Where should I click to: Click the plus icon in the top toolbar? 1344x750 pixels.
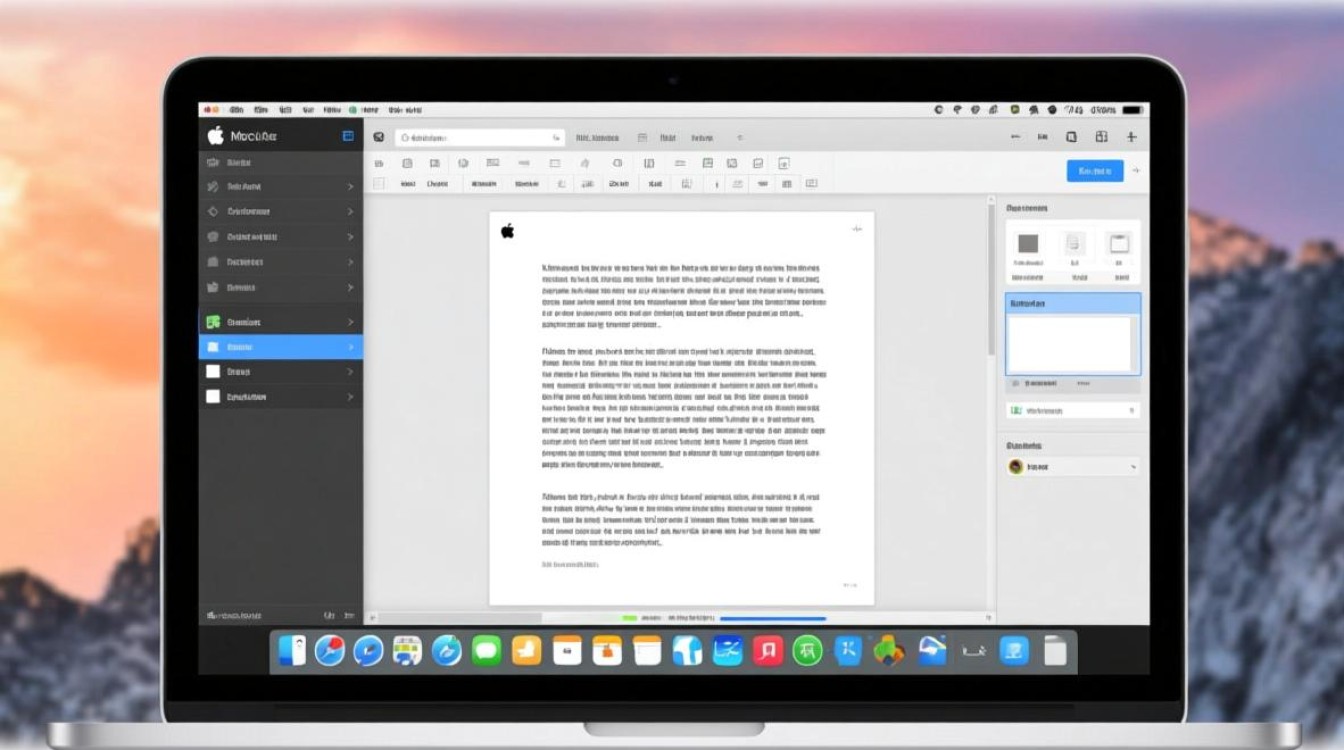point(1131,137)
